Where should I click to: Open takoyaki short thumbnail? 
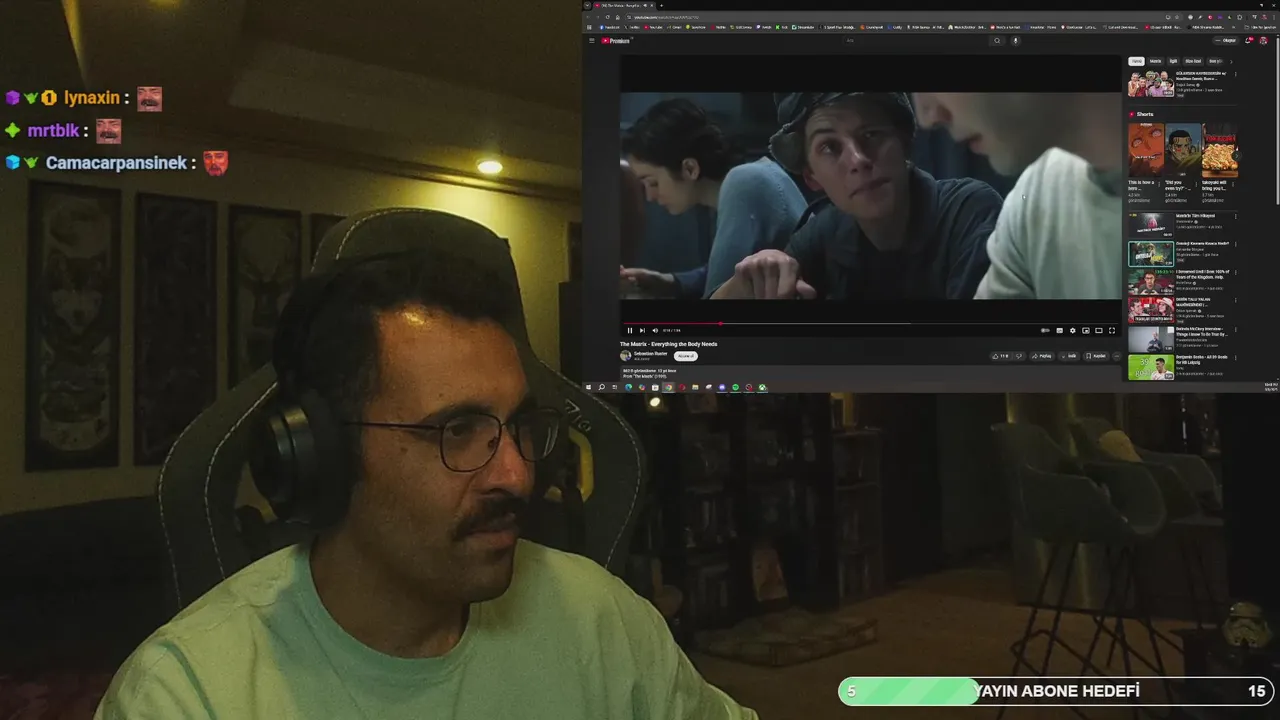click(1220, 150)
